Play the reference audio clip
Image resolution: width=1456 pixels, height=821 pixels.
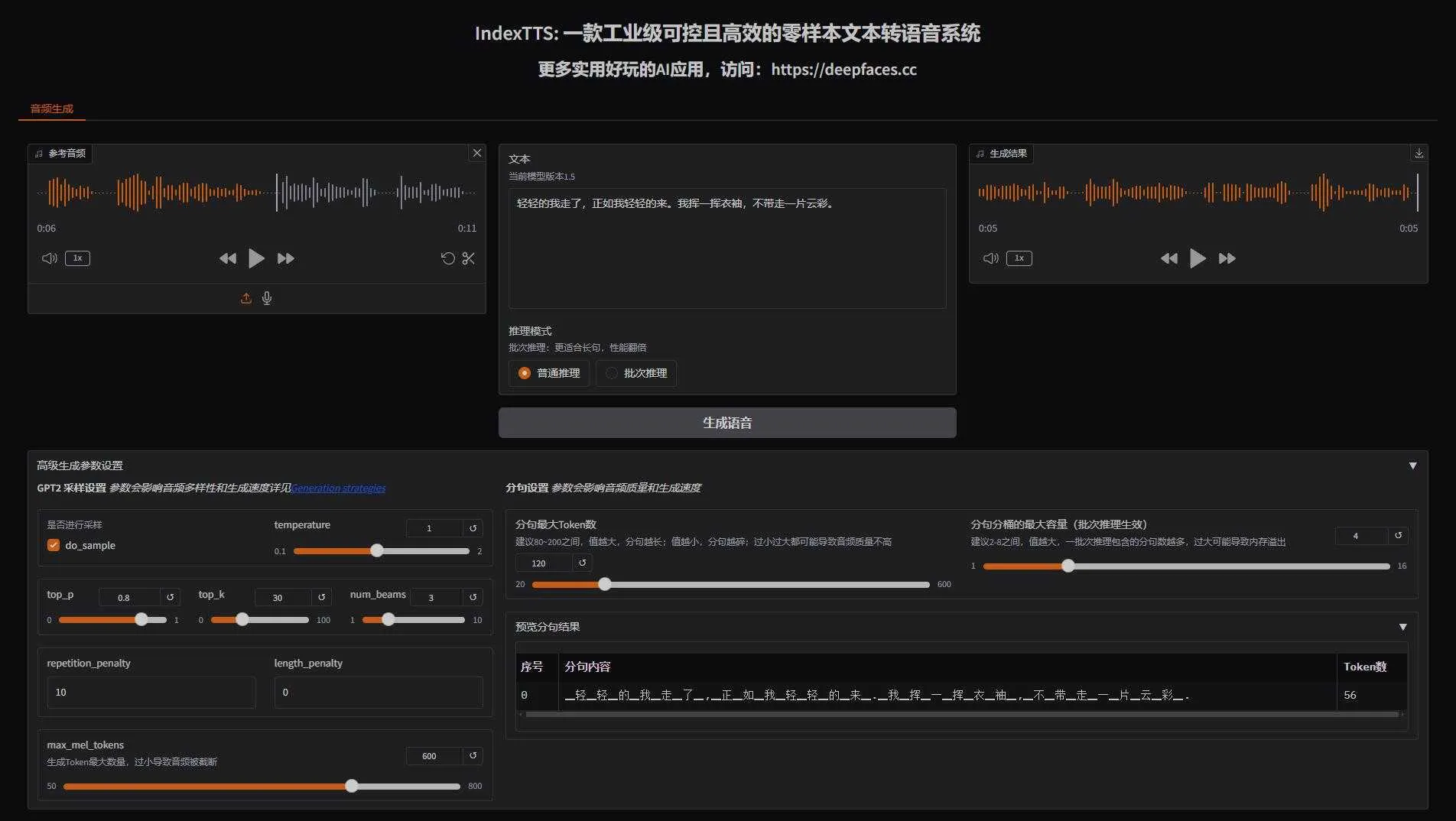(x=256, y=258)
